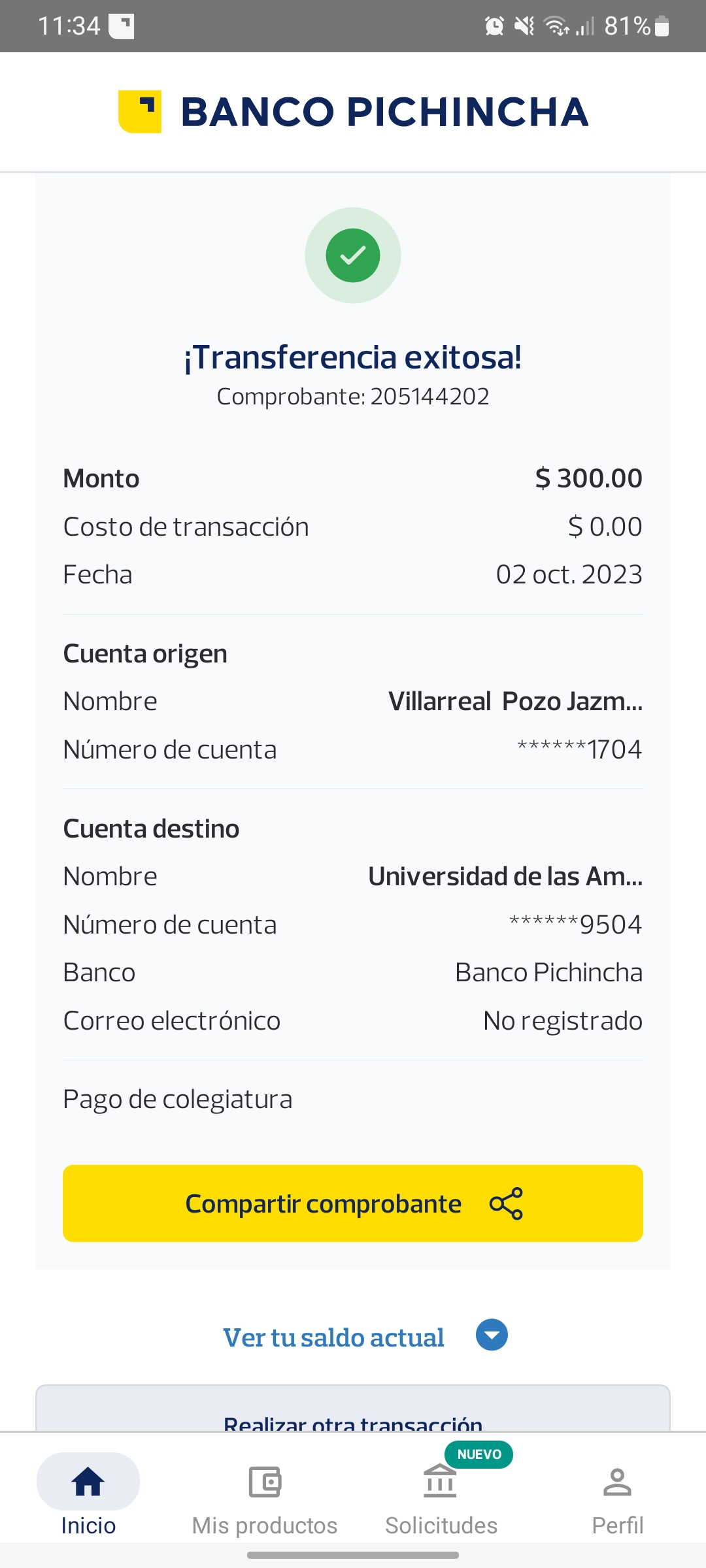The image size is (706, 1568).
Task: Tap the NUEVO badge on Solicitudes
Action: (479, 1454)
